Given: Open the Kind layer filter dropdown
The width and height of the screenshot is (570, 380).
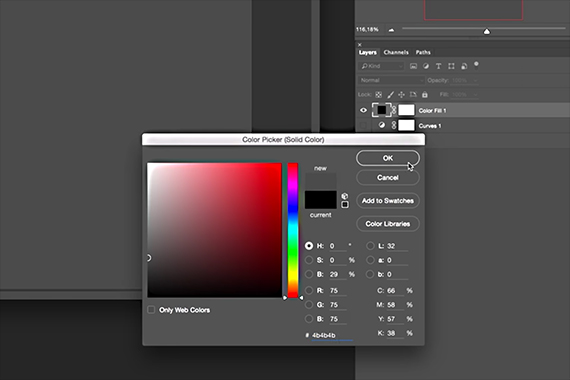Looking at the screenshot, I should tap(381, 66).
